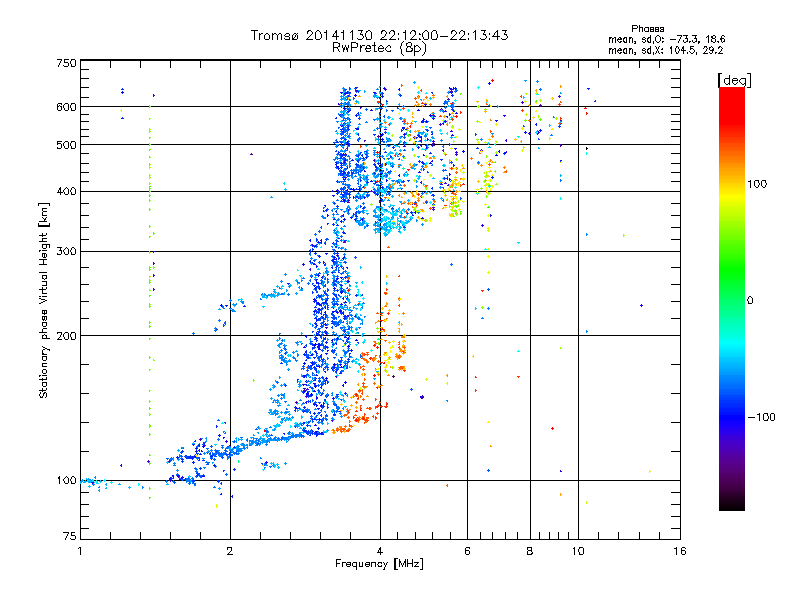Click the black bottom end of the colorbar
The image size is (800, 600).
click(x=732, y=504)
